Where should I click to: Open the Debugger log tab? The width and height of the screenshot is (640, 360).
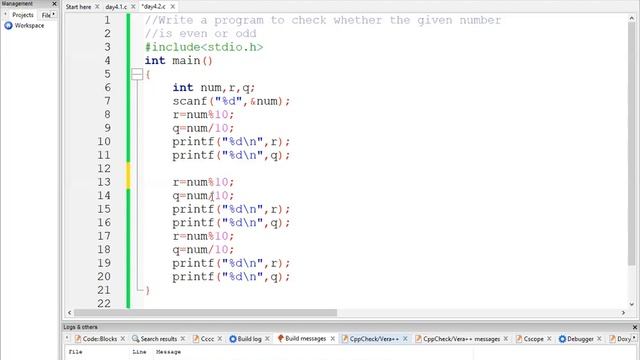point(580,339)
